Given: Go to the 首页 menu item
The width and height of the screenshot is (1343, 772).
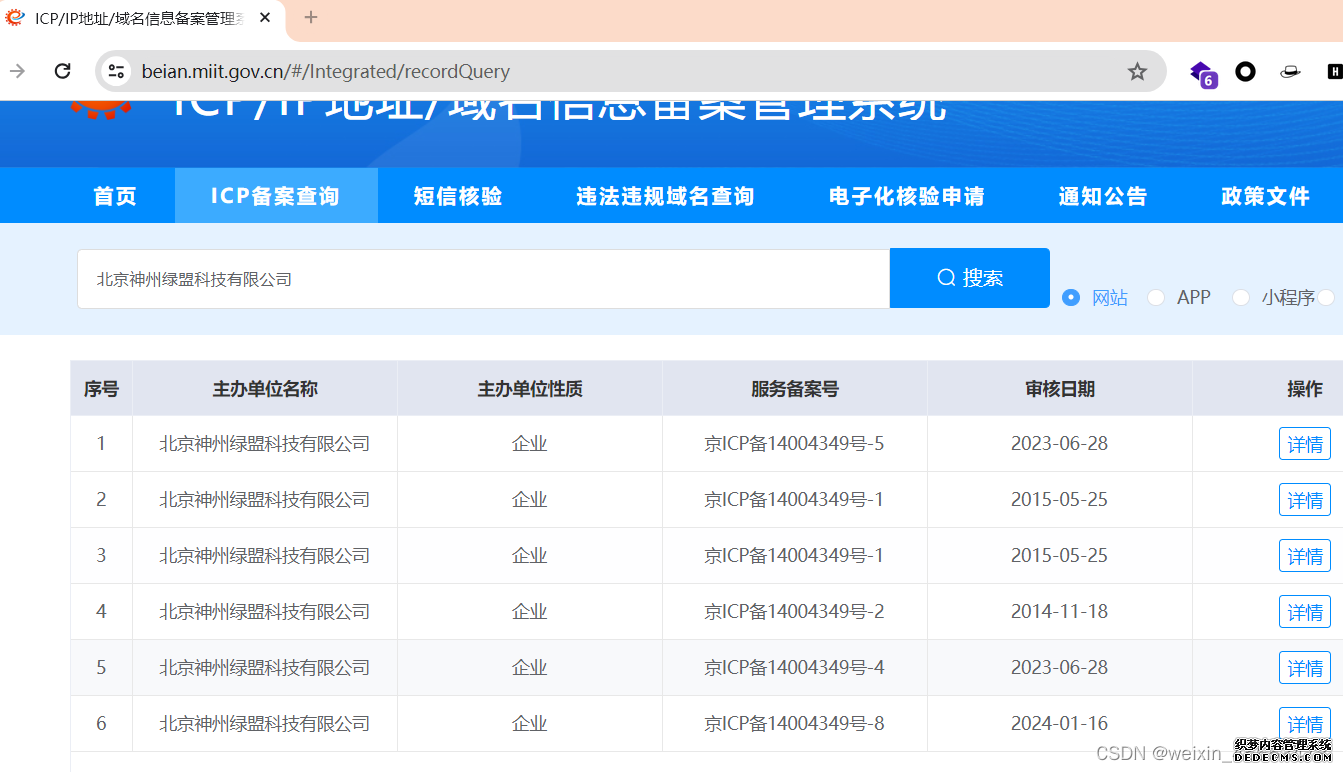Looking at the screenshot, I should 115,196.
